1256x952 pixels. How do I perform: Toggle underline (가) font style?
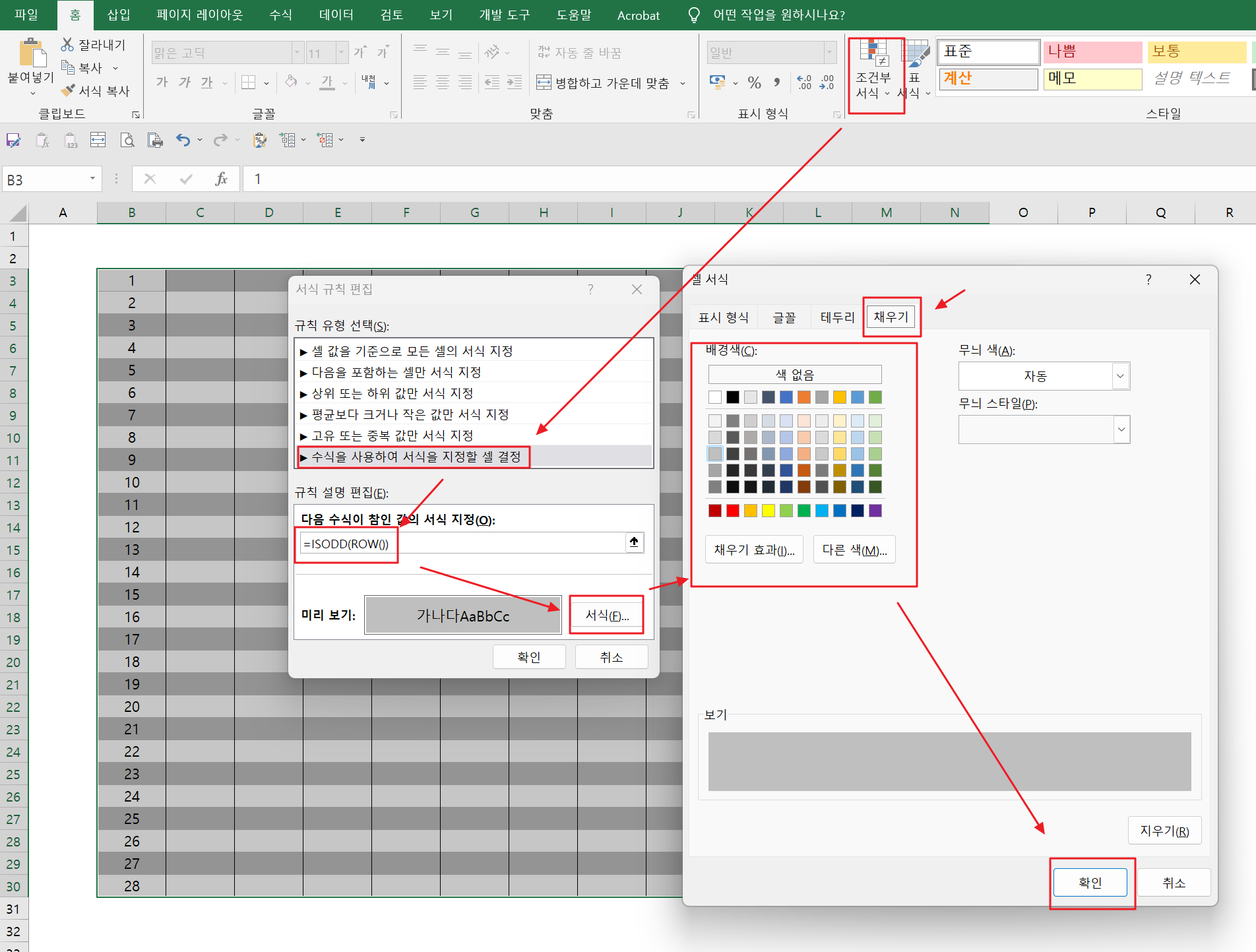pyautogui.click(x=207, y=82)
